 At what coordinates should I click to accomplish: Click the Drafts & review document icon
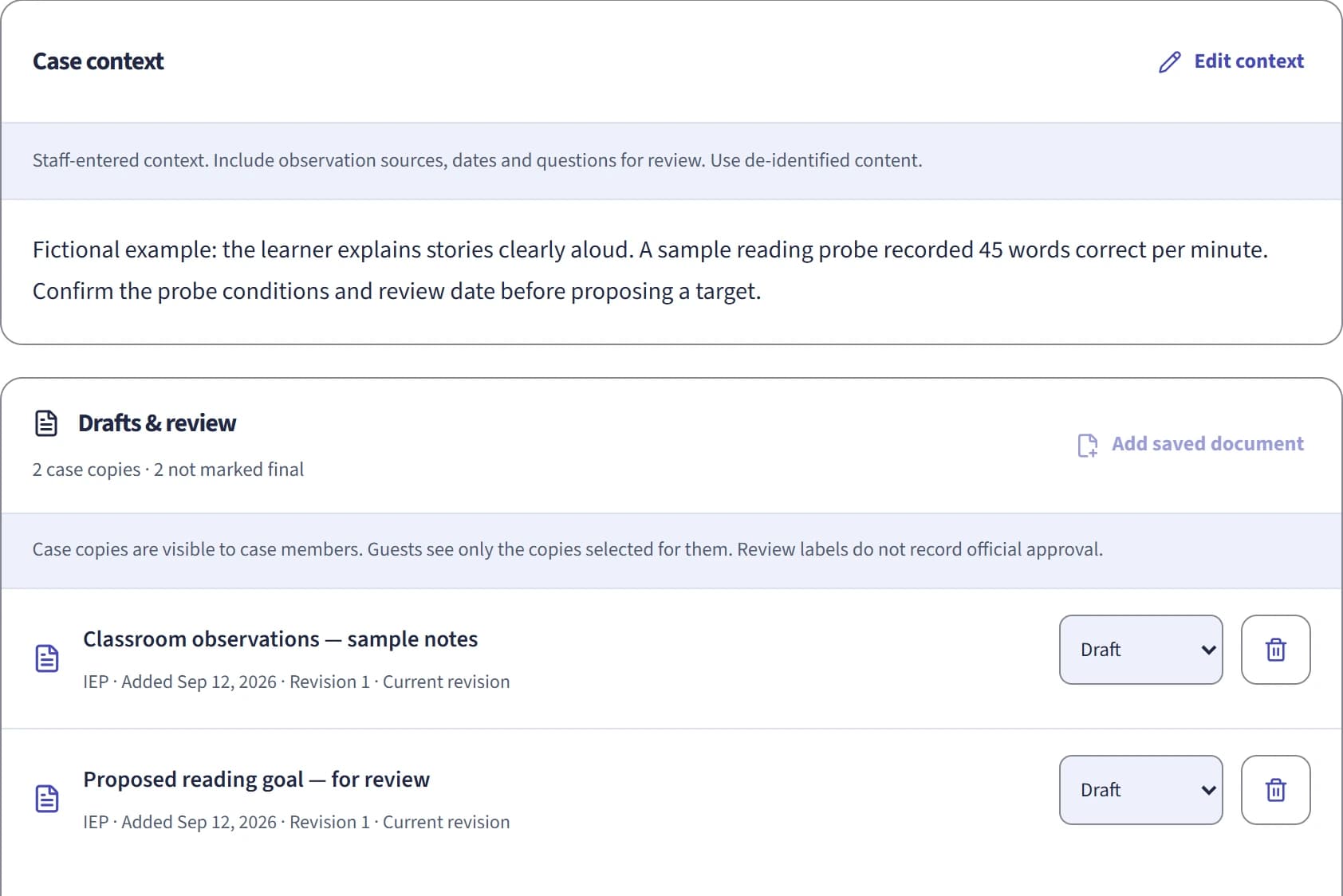[46, 423]
